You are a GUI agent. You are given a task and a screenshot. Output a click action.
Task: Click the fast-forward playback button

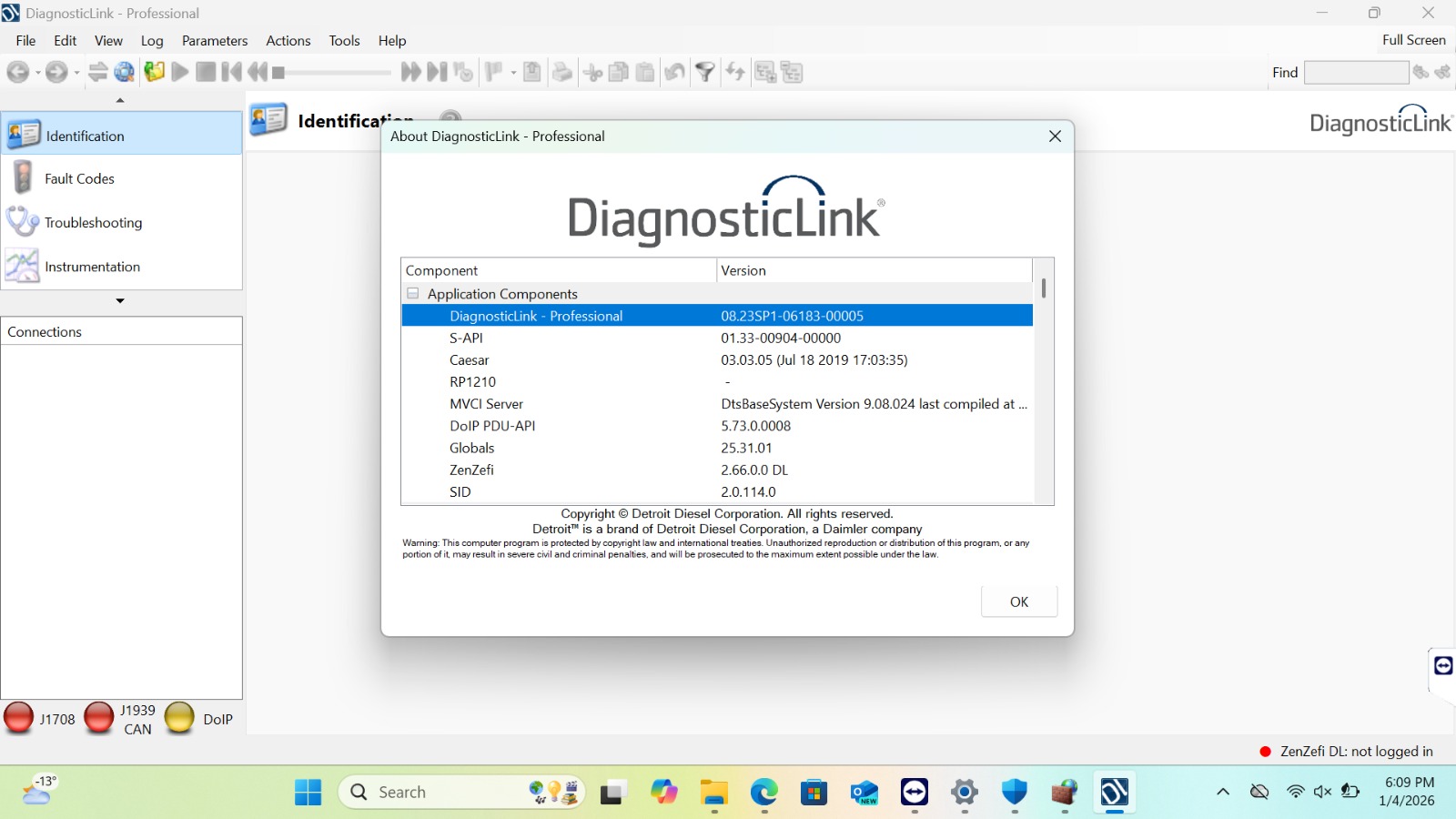[410, 72]
